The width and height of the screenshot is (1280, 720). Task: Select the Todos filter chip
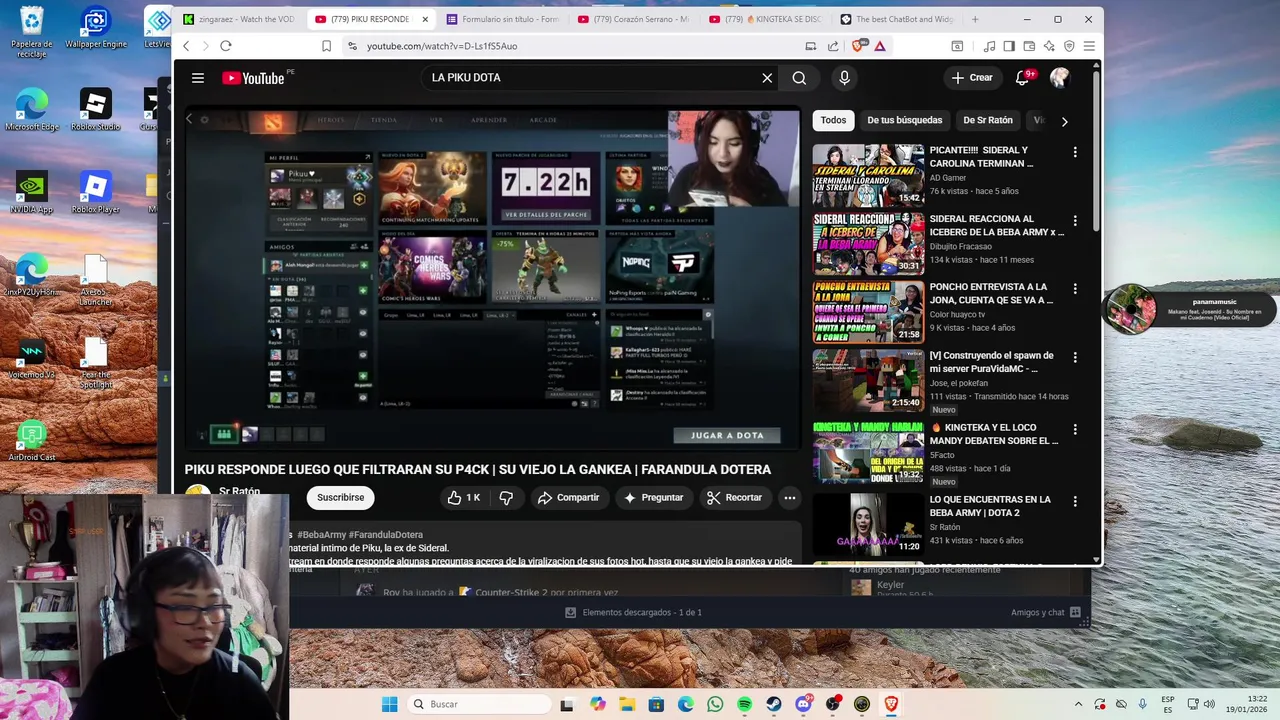tap(833, 120)
